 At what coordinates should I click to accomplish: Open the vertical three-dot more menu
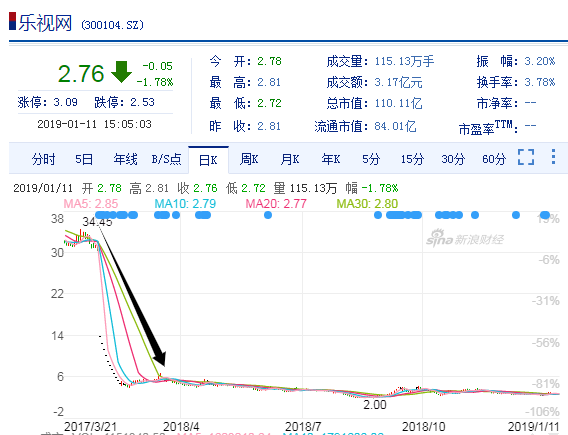click(553, 156)
